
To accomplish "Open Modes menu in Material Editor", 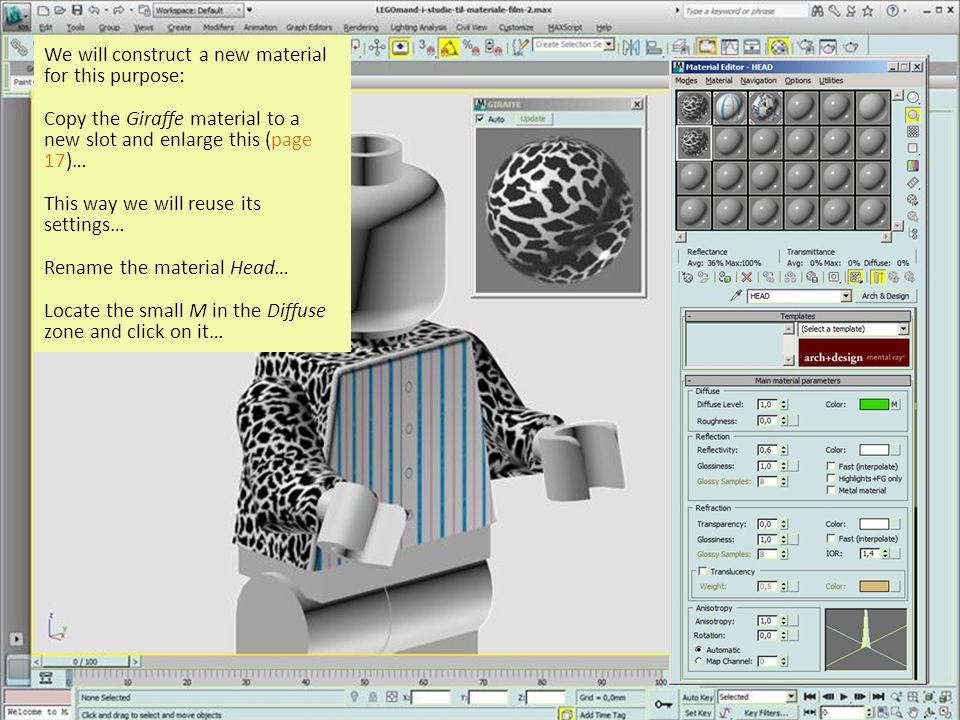I will pos(686,81).
